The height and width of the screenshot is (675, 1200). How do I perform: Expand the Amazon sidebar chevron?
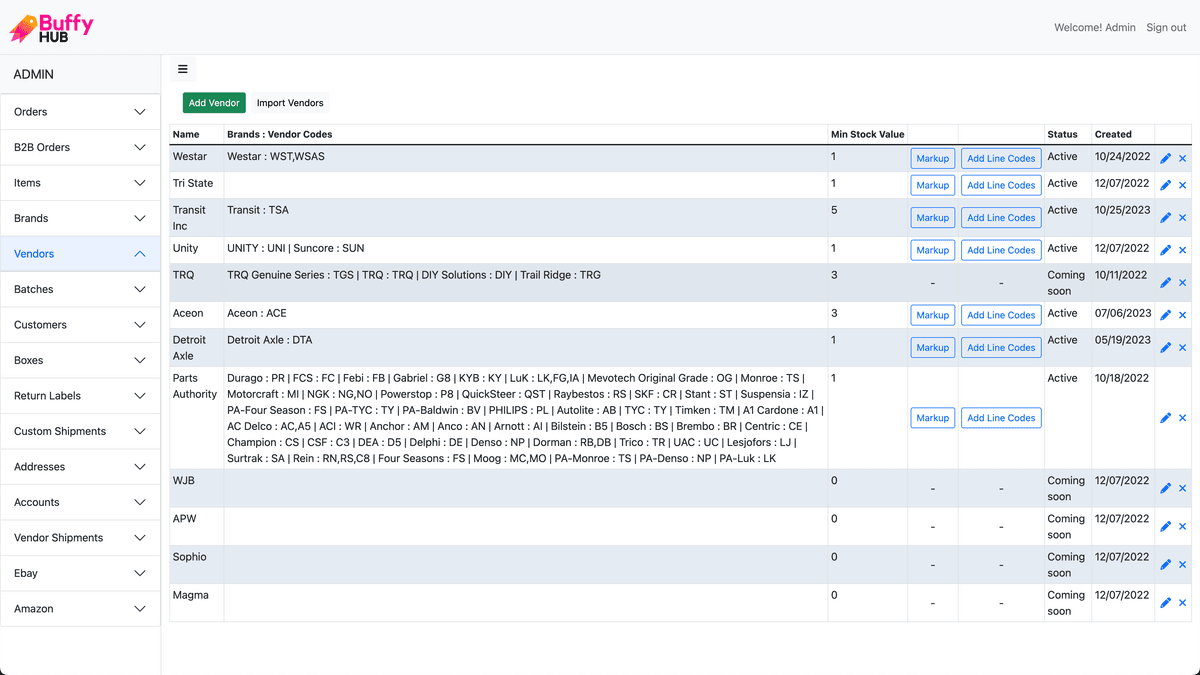(140, 609)
